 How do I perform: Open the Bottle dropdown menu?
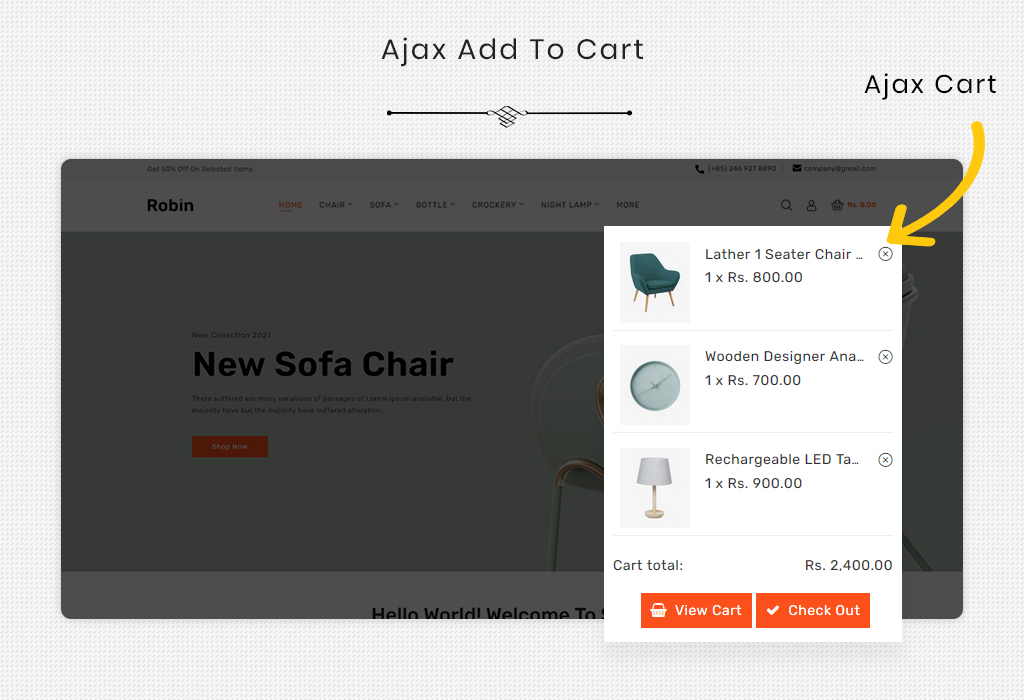pos(435,205)
